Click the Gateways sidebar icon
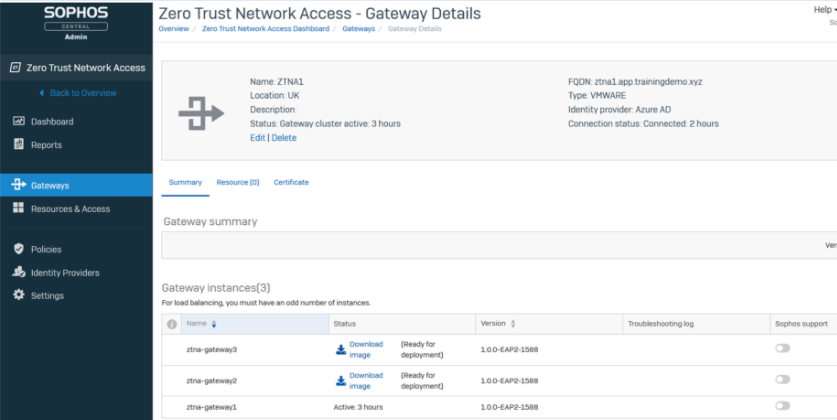The height and width of the screenshot is (420, 837). [x=19, y=185]
